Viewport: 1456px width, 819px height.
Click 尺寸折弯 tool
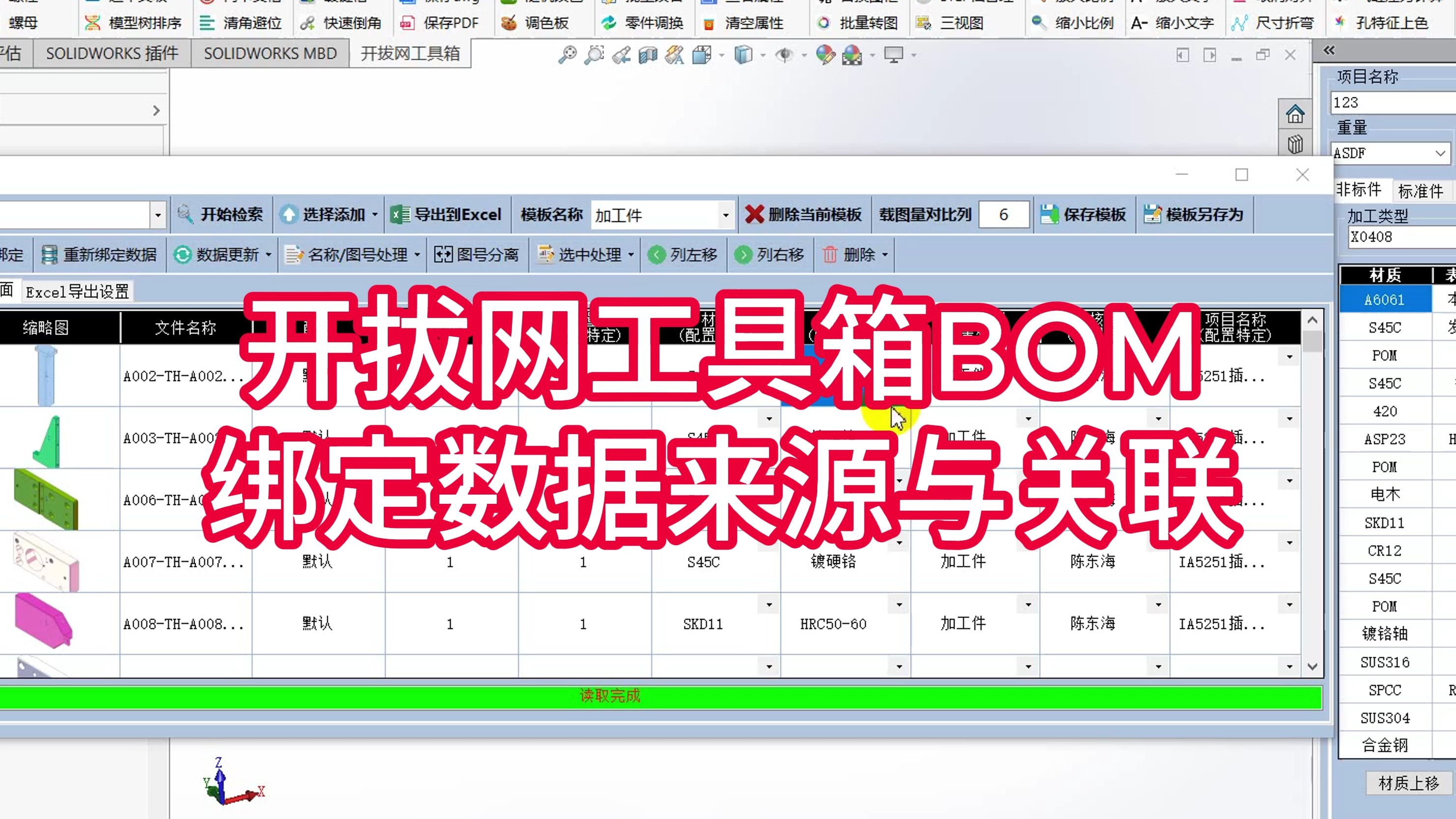click(1272, 23)
